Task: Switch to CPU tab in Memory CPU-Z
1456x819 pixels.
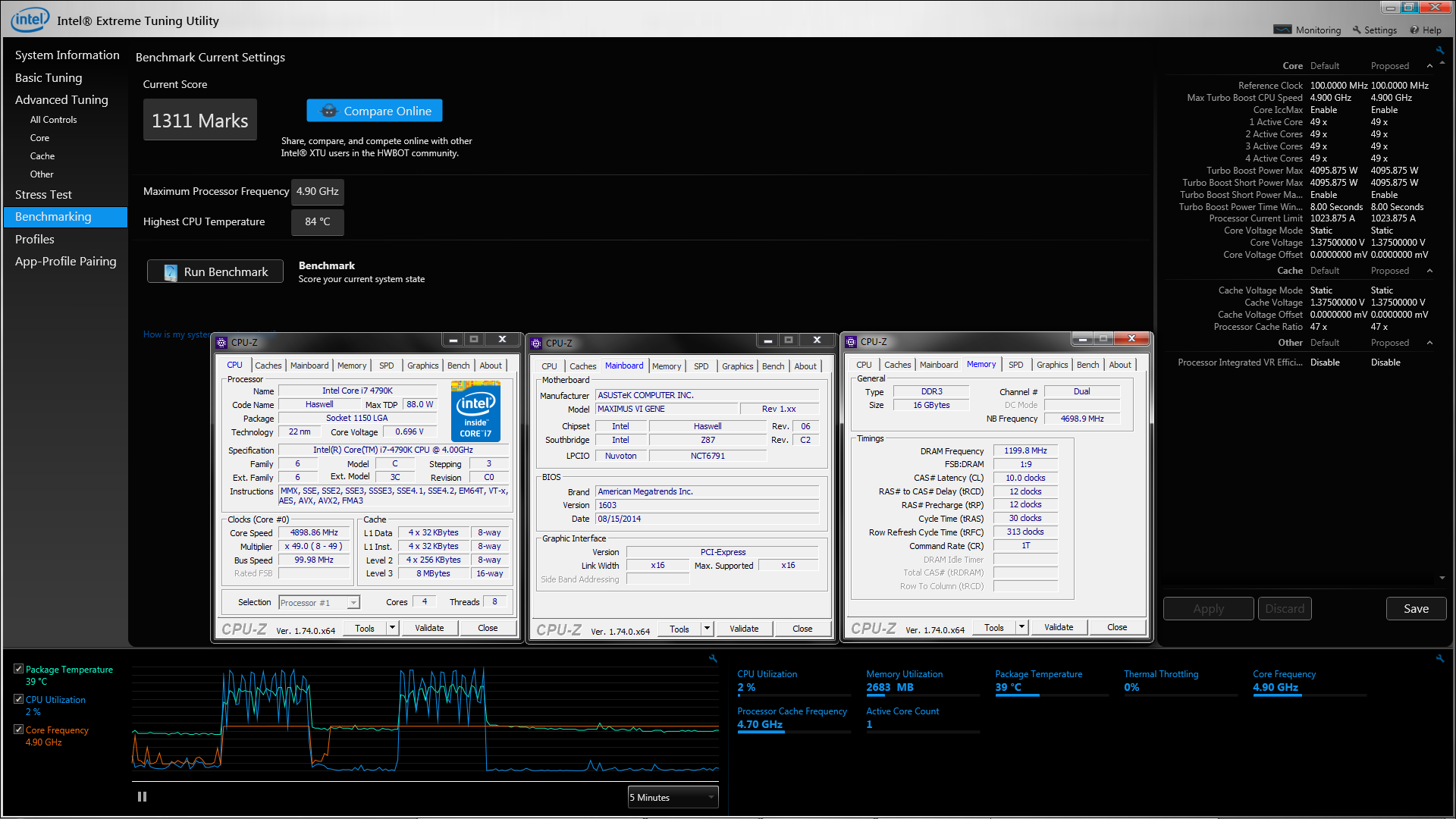Action: (x=864, y=365)
